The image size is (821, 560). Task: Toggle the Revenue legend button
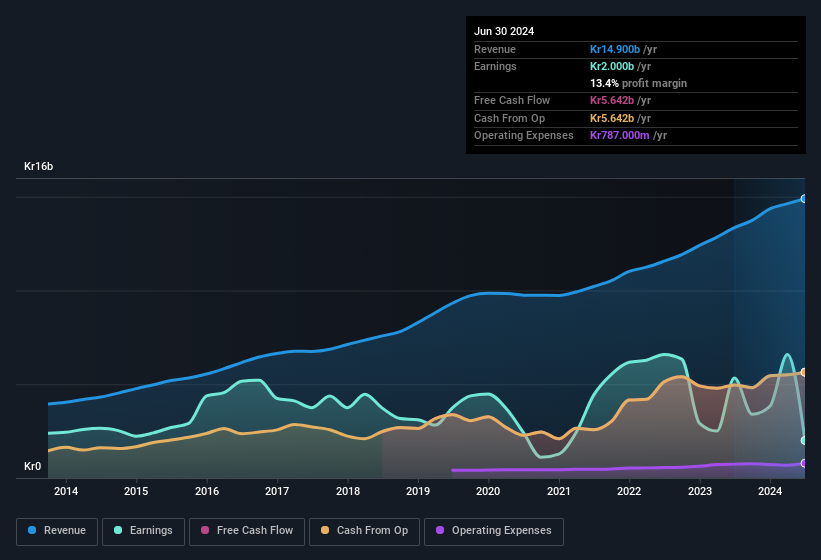coord(57,531)
